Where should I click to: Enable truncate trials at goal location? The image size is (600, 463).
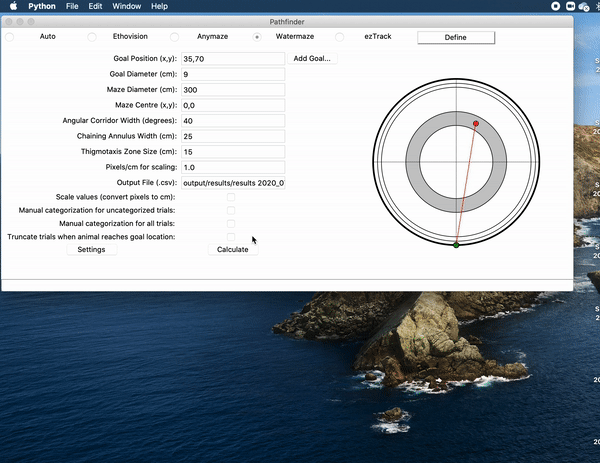coord(231,237)
